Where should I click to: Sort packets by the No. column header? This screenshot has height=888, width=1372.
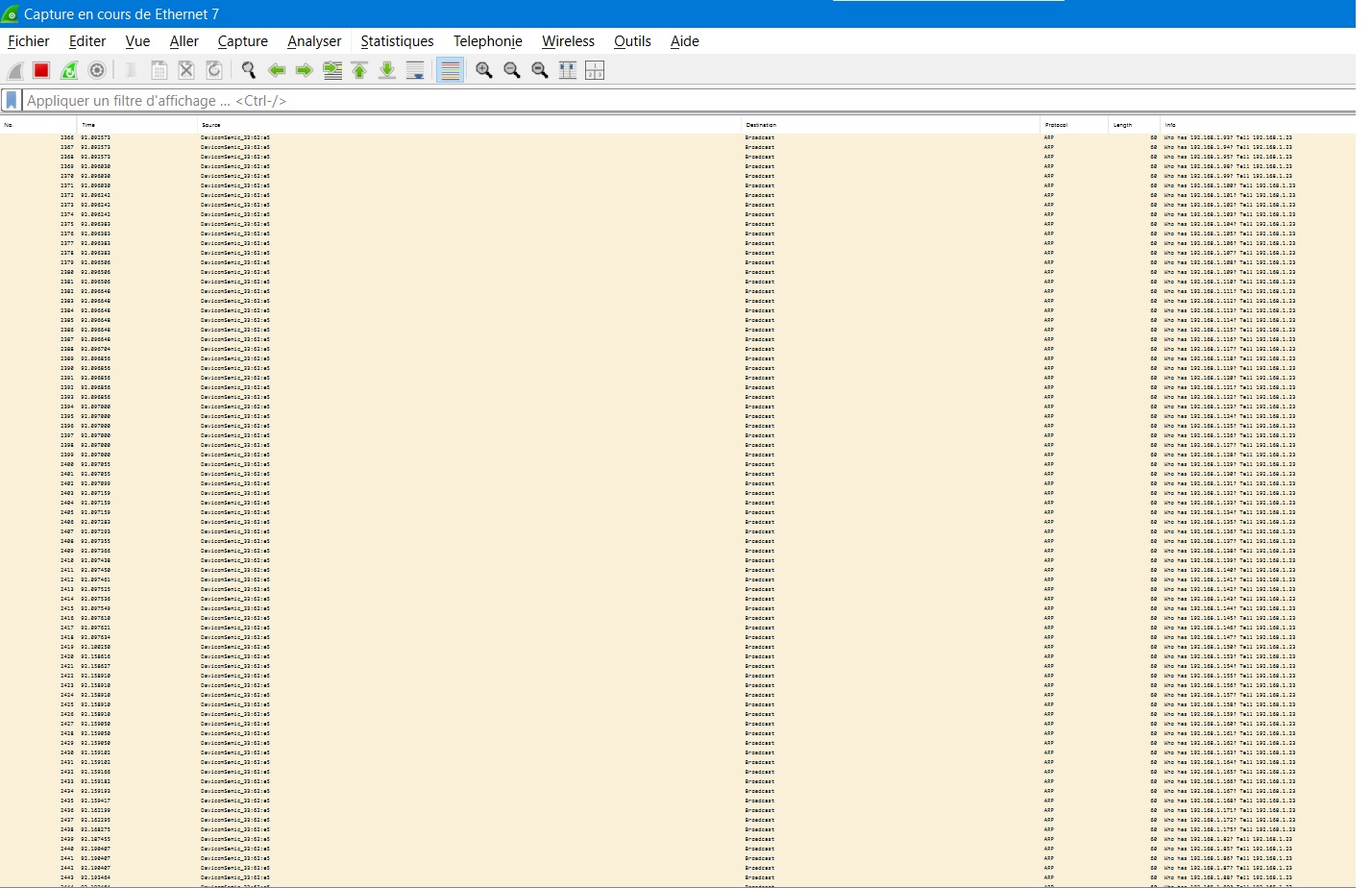click(38, 125)
